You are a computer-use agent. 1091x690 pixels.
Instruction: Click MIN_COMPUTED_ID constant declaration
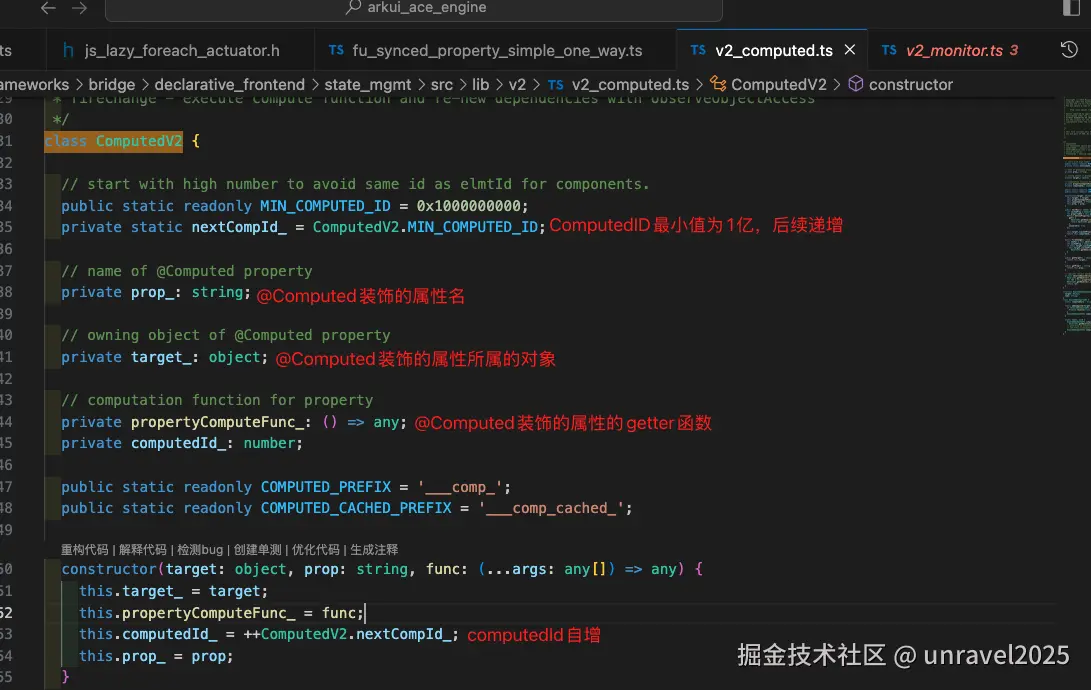(325, 206)
